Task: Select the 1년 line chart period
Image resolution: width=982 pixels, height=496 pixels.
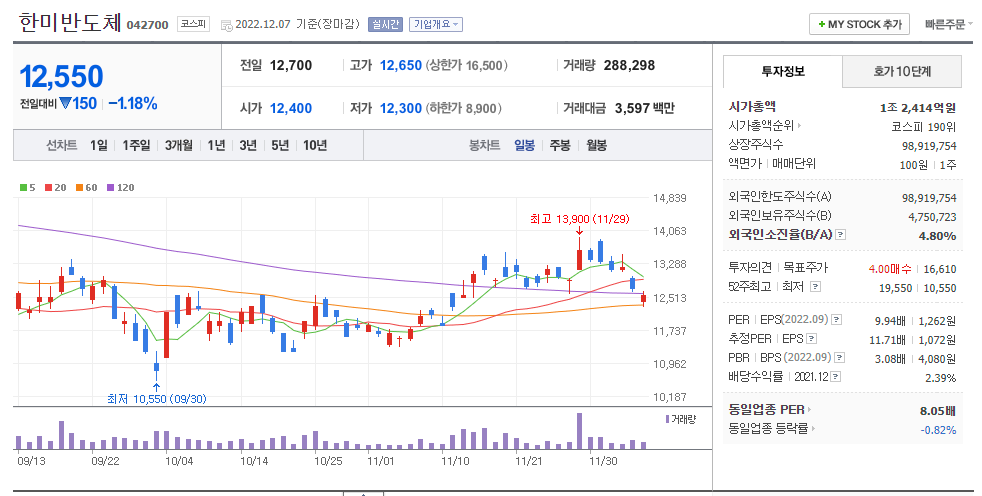Action: coord(216,145)
